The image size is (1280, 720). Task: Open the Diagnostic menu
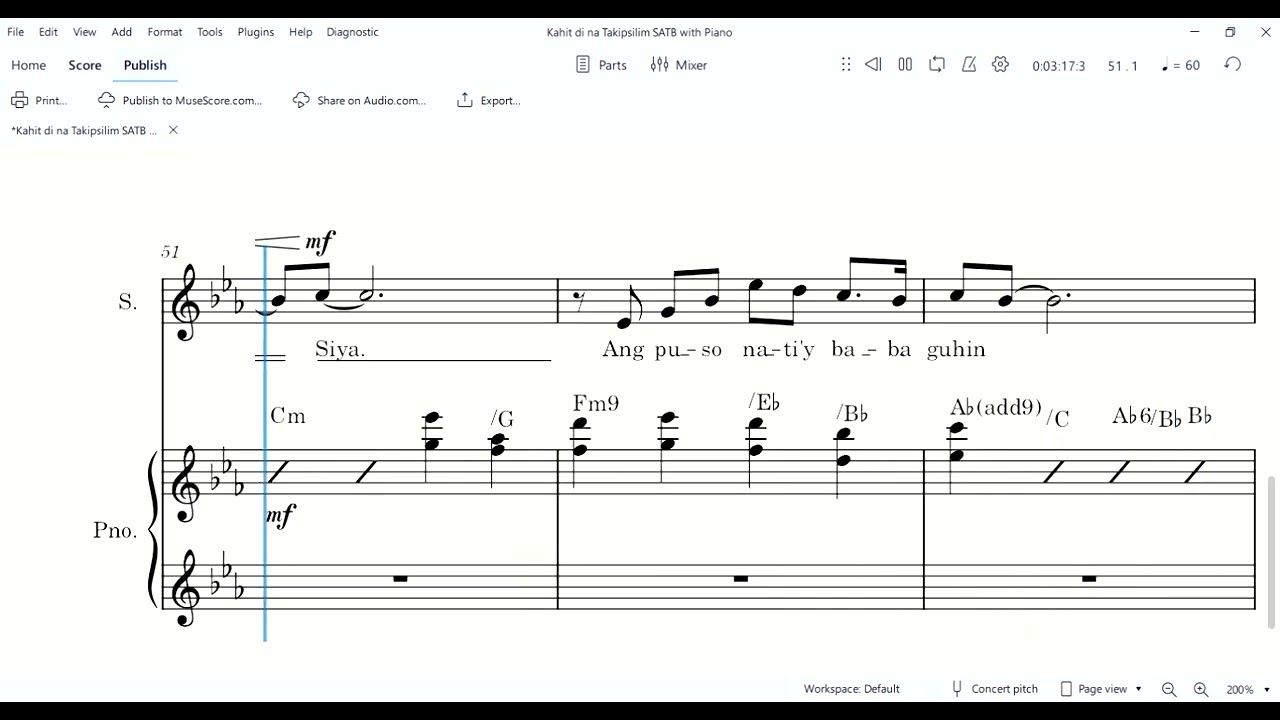353,32
